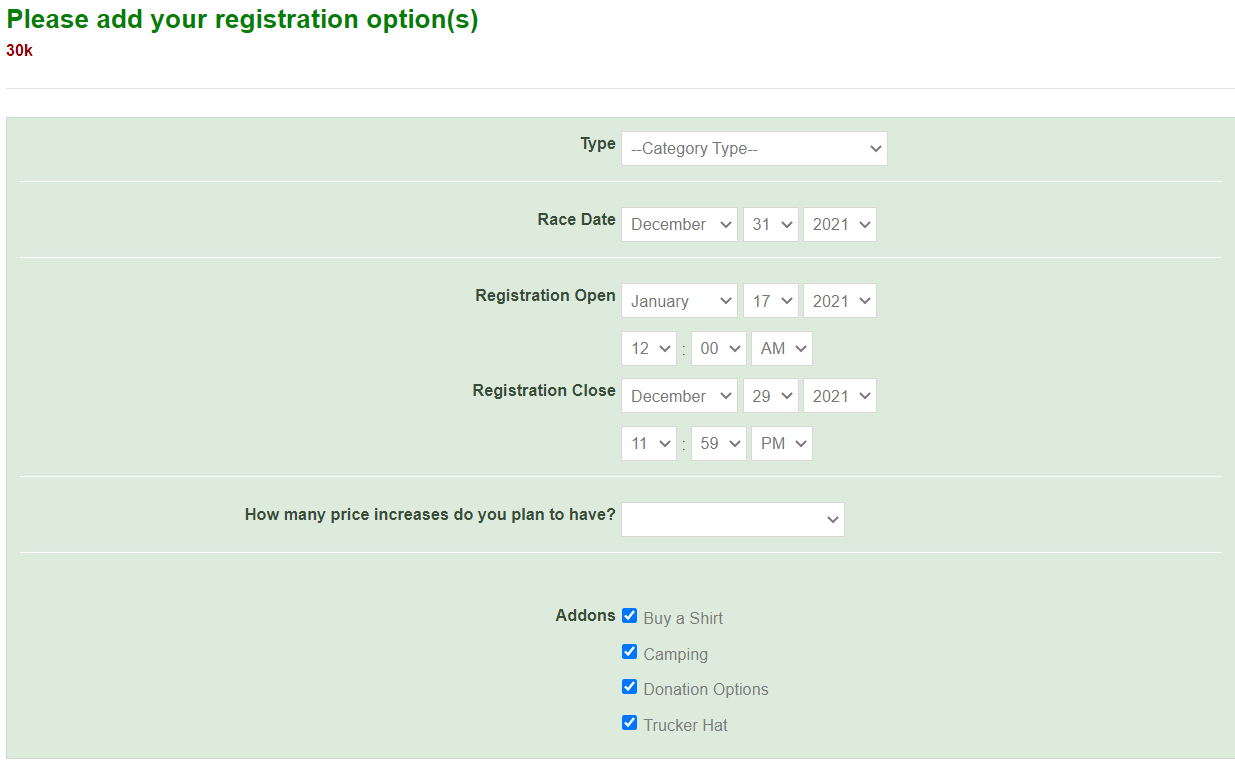The image size is (1235, 766).
Task: Open Registration Close month dropdown
Action: click(679, 396)
